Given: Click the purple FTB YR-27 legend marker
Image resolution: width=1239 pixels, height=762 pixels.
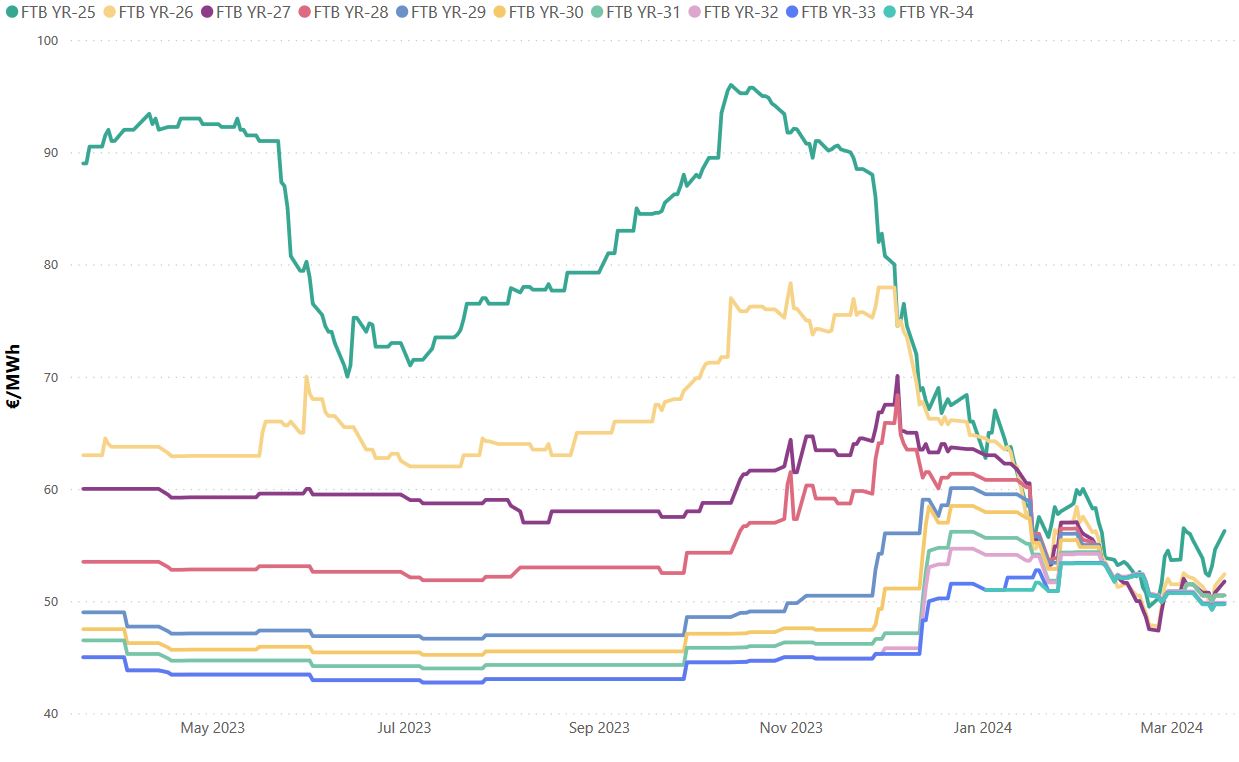Looking at the screenshot, I should (x=206, y=12).
